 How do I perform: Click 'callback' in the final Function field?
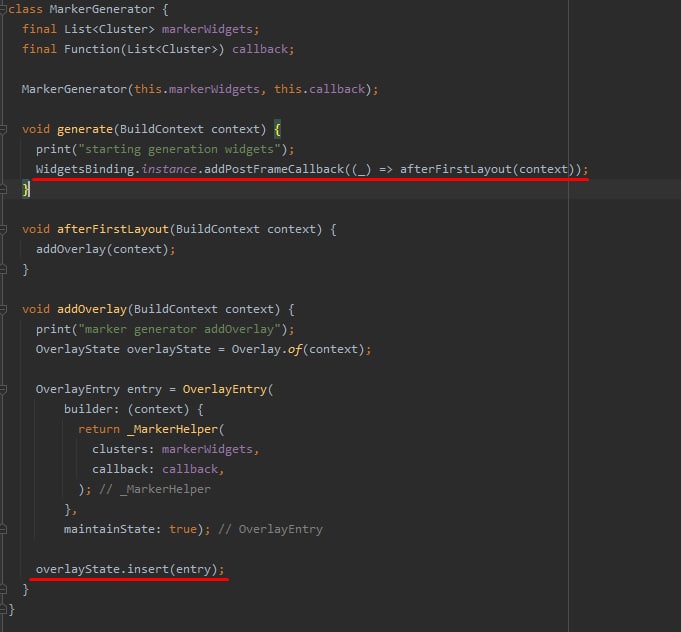[x=260, y=49]
